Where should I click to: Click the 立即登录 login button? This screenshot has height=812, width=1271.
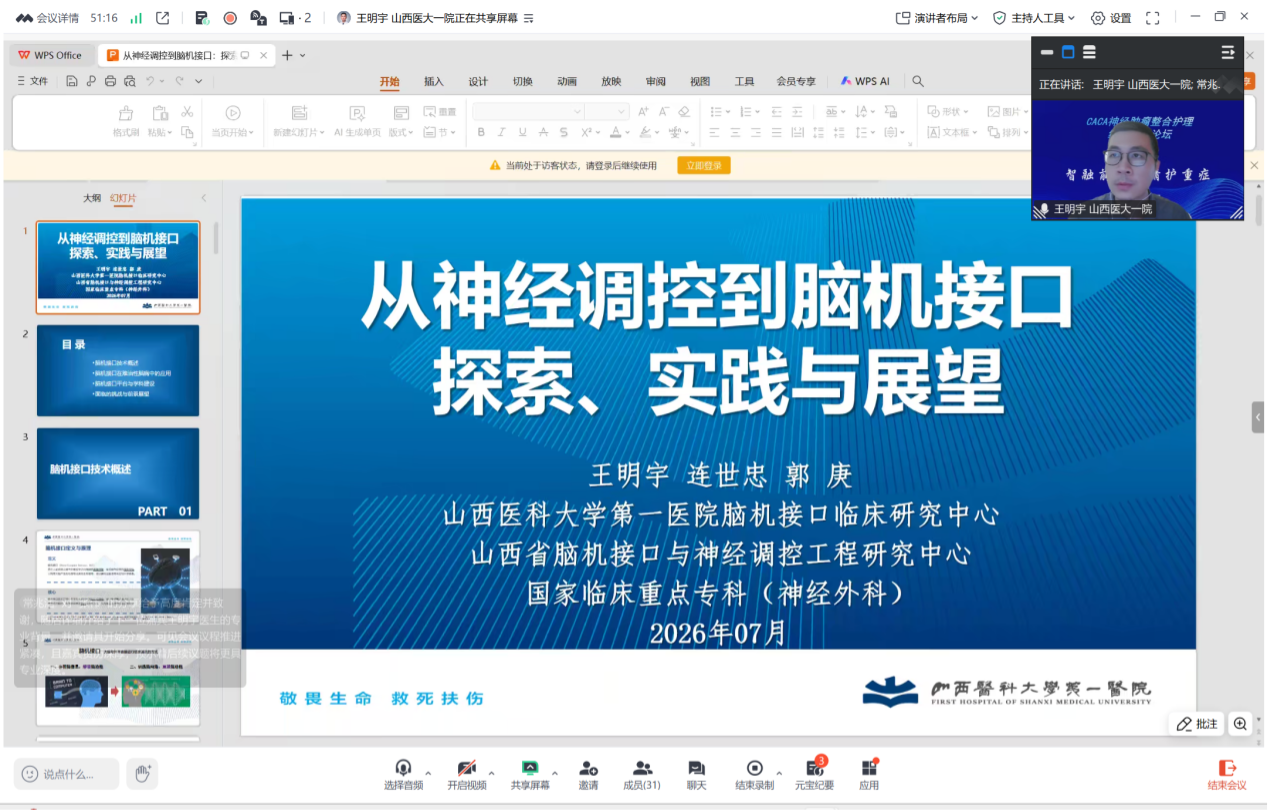pyautogui.click(x=704, y=165)
